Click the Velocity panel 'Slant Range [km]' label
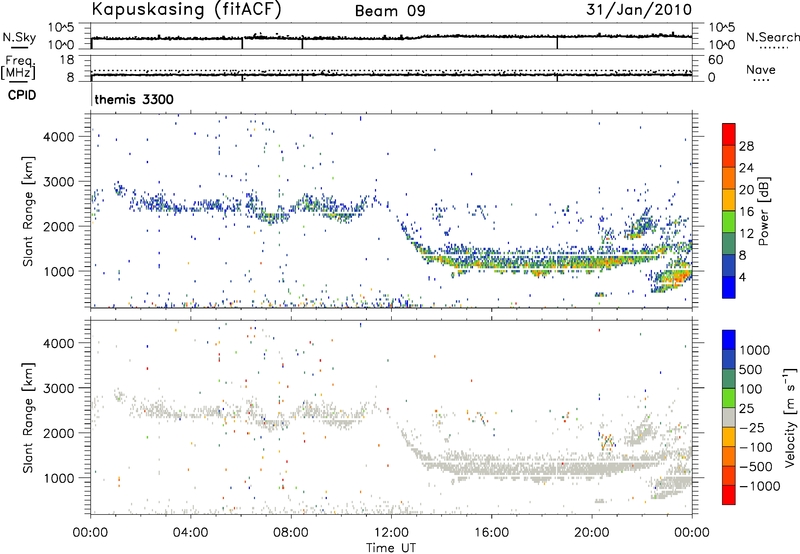The image size is (800, 554). point(28,417)
